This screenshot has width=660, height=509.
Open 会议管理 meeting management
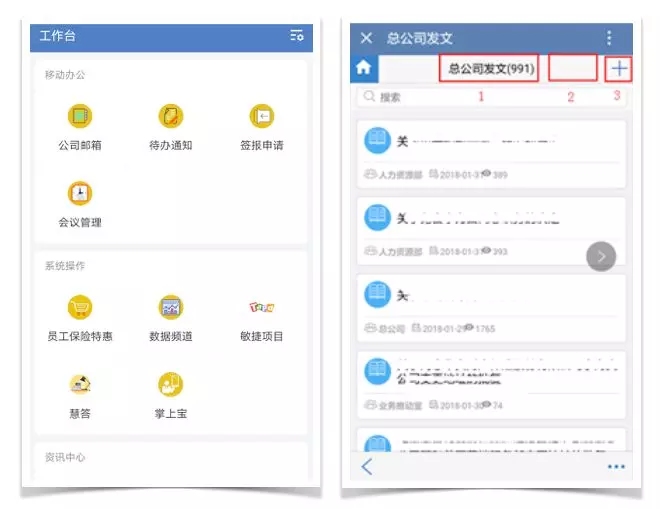(x=80, y=193)
